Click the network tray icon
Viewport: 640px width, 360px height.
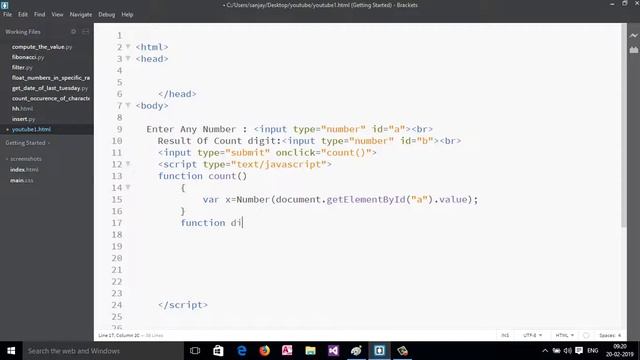click(x=556, y=351)
